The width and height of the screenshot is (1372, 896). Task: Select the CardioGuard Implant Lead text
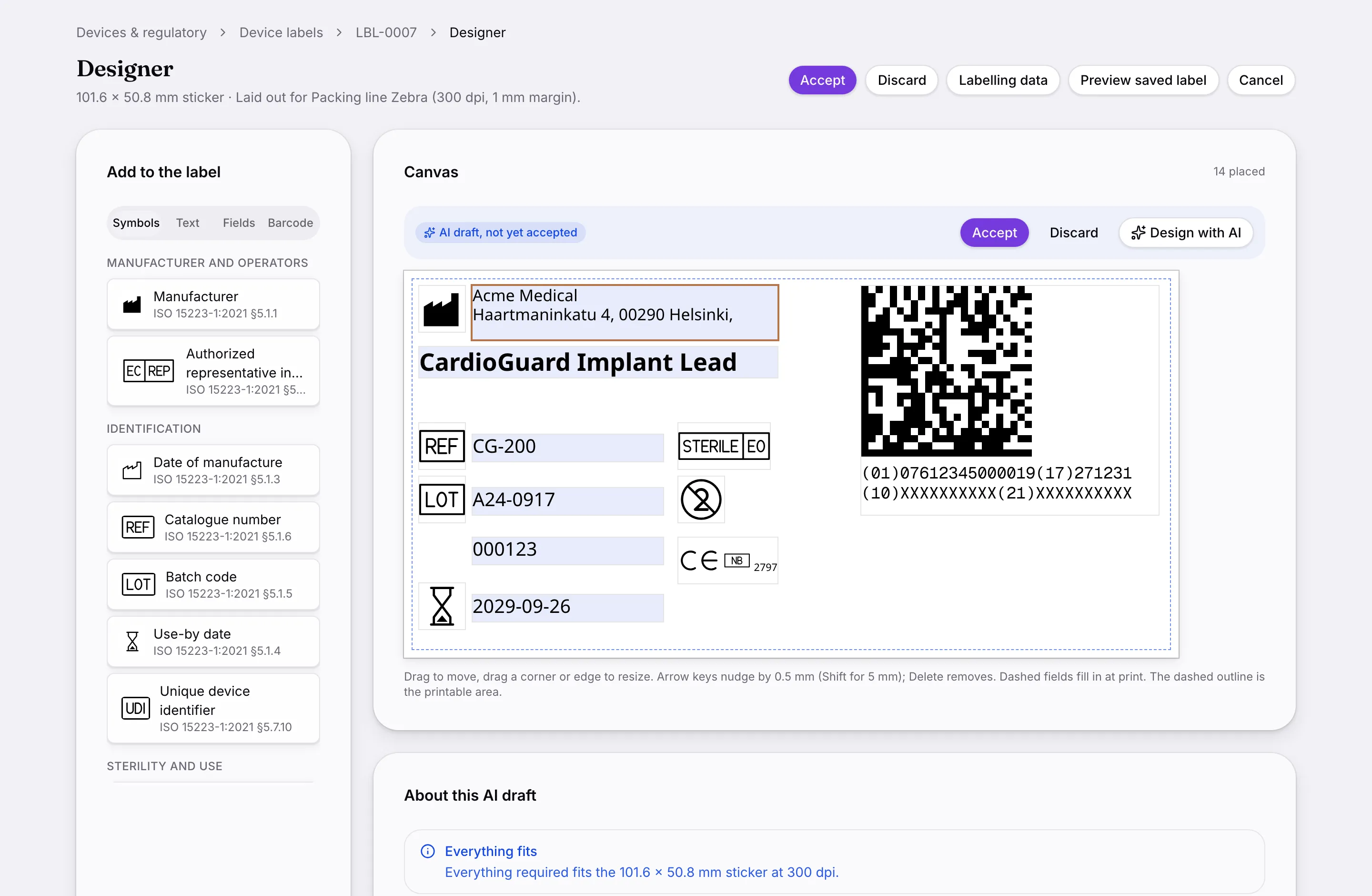pyautogui.click(x=598, y=362)
